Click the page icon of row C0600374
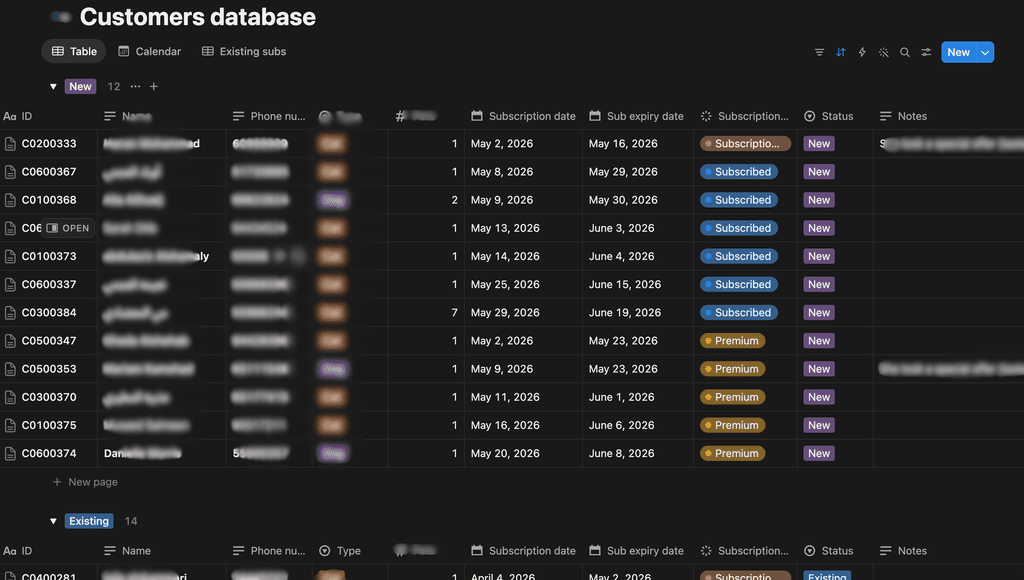 (10, 453)
